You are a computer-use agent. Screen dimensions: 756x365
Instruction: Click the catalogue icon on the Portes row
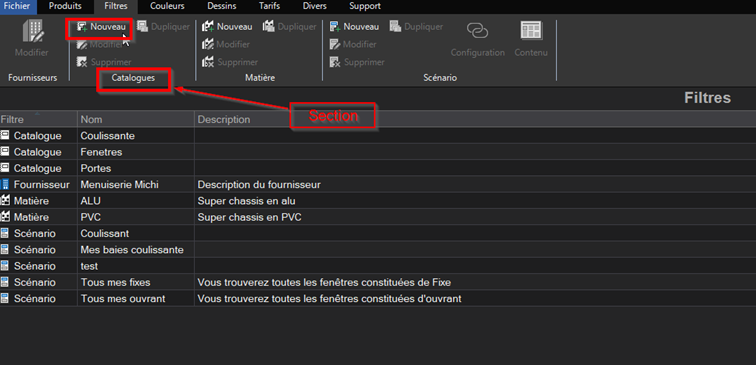click(5, 168)
